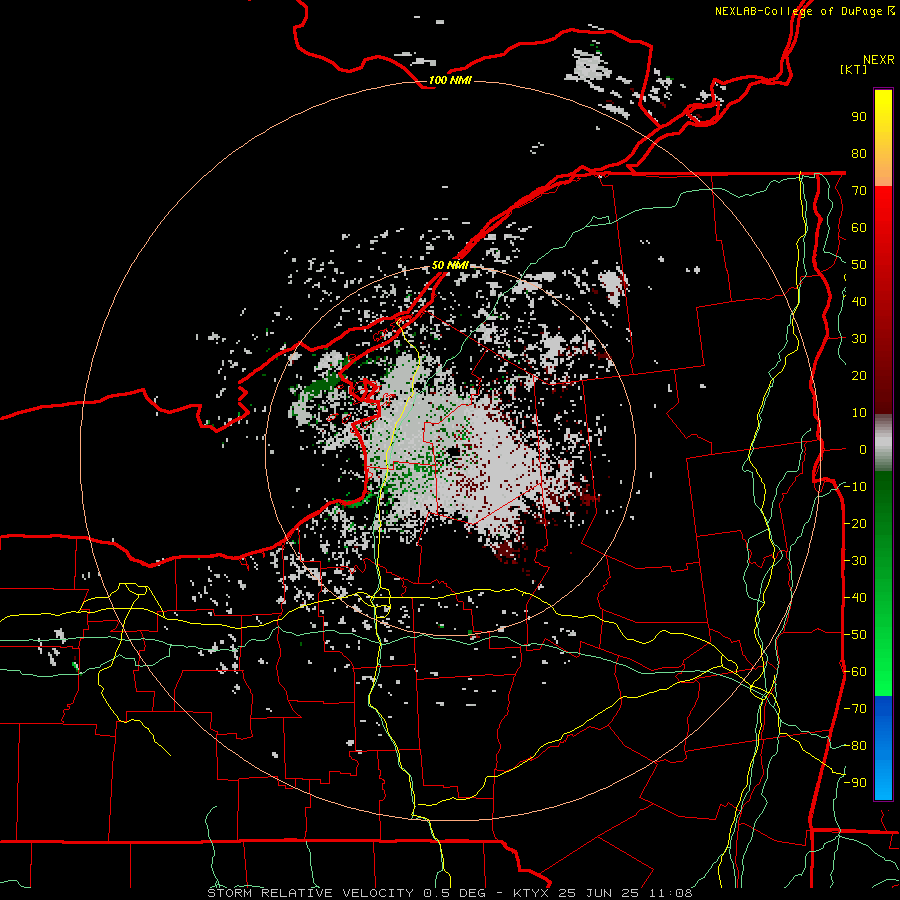Click the positive 30 scale label

point(859,339)
